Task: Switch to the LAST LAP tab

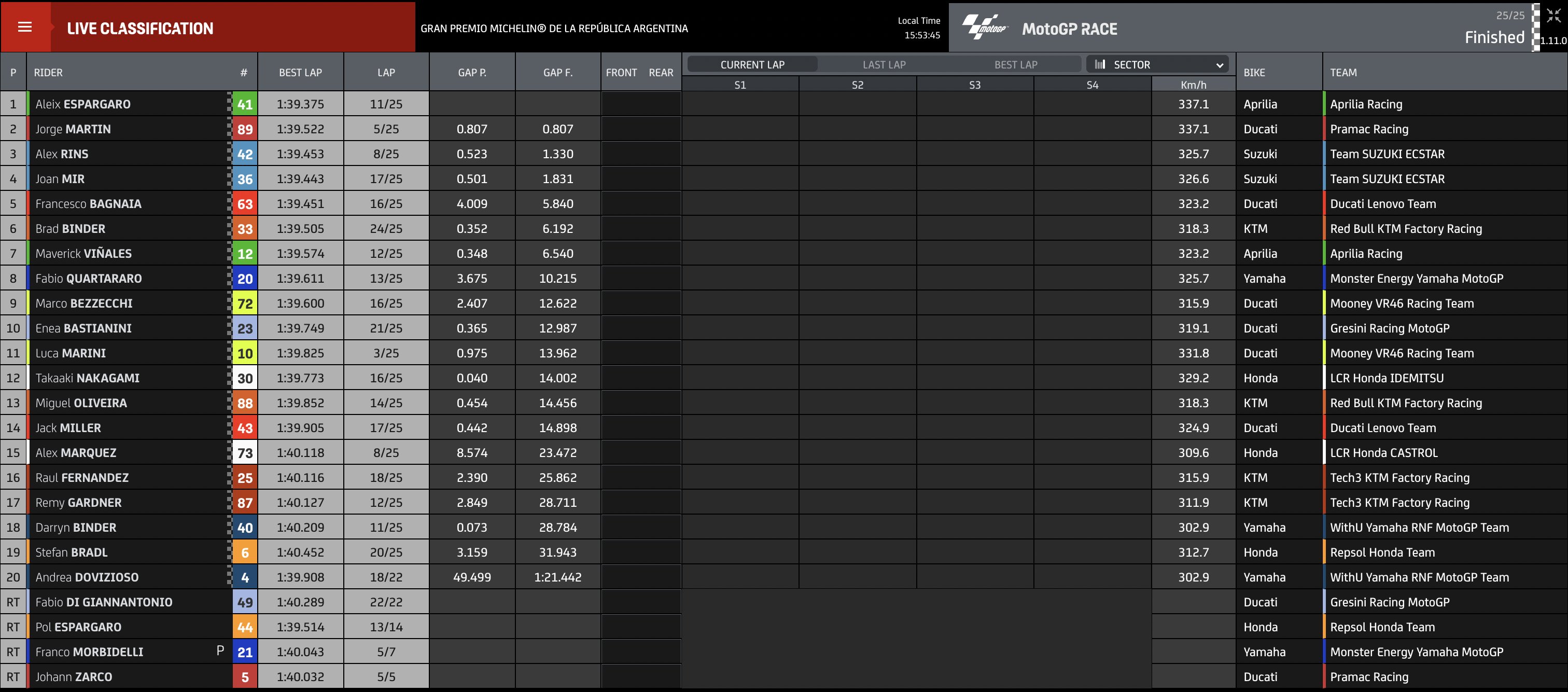Action: 884,64
